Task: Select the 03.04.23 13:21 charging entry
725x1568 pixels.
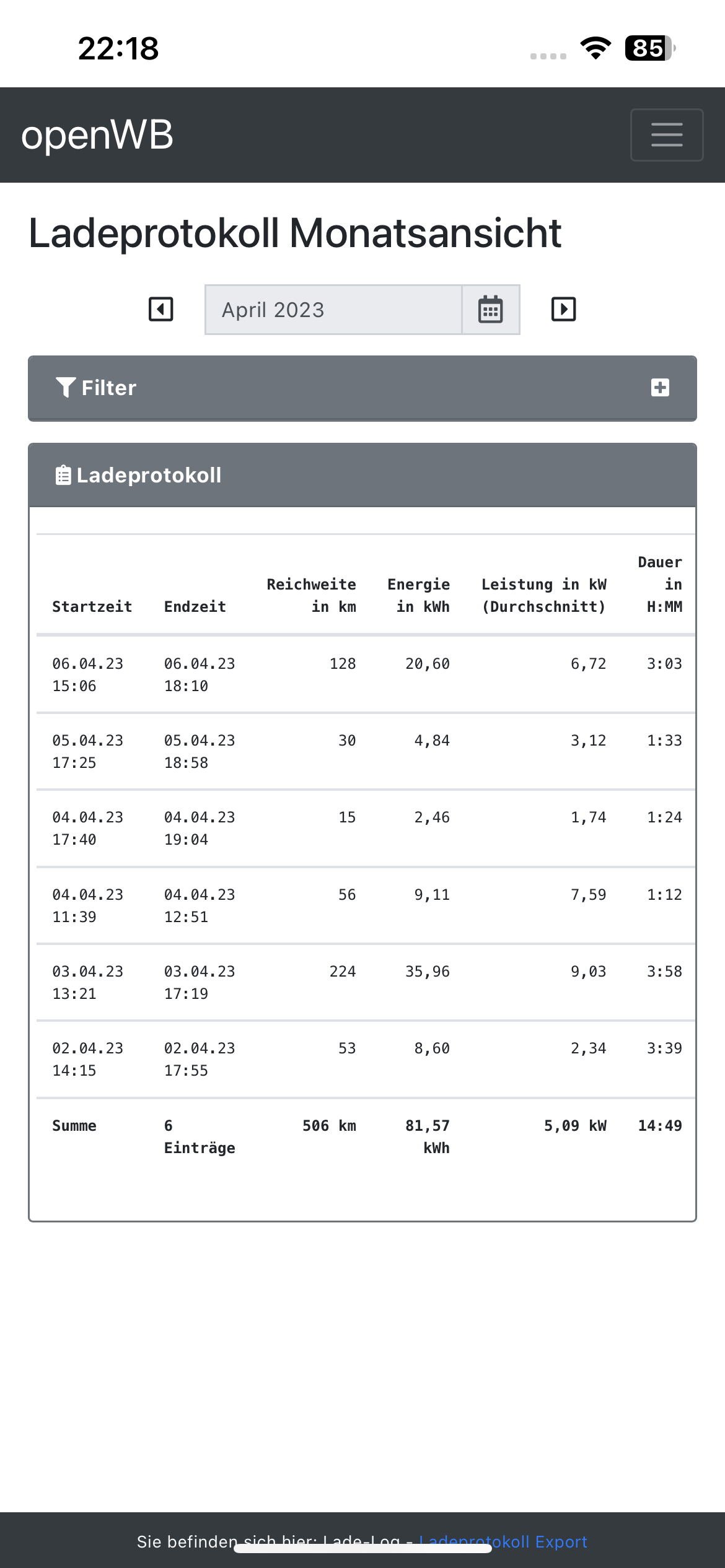Action: (x=87, y=982)
